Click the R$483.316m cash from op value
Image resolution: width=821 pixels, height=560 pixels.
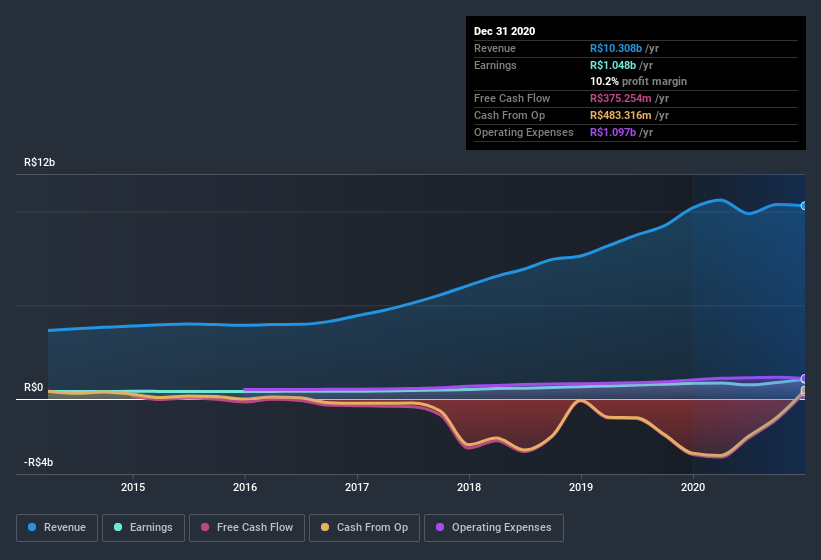point(620,115)
